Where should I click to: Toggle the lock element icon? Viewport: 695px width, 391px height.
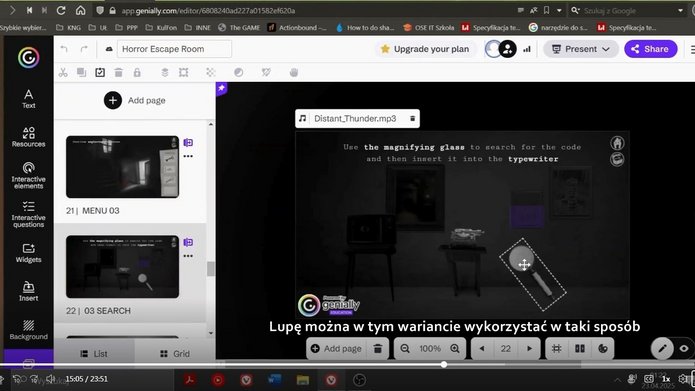click(137, 72)
